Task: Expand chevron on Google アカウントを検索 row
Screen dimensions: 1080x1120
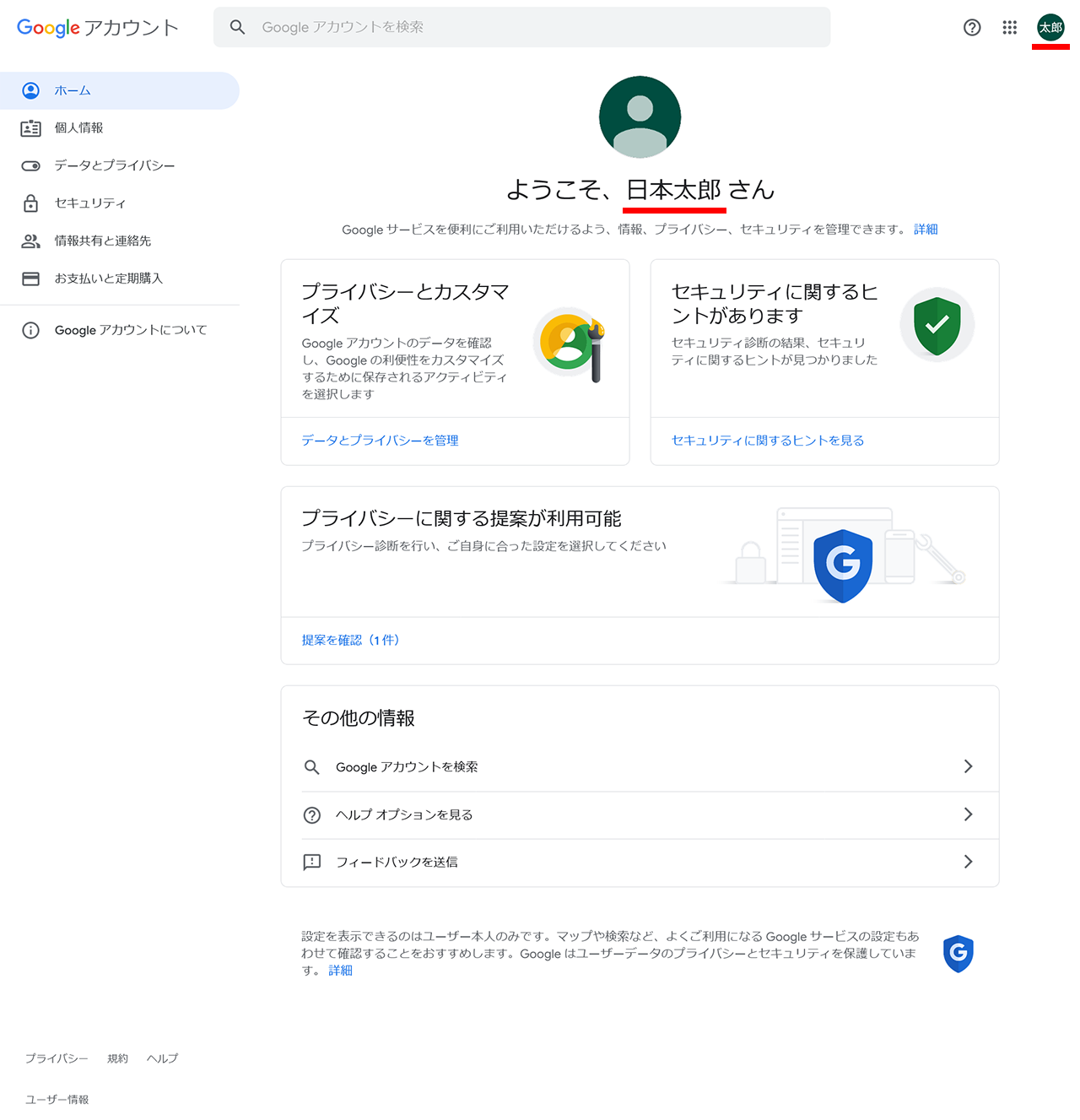Action: [968, 766]
